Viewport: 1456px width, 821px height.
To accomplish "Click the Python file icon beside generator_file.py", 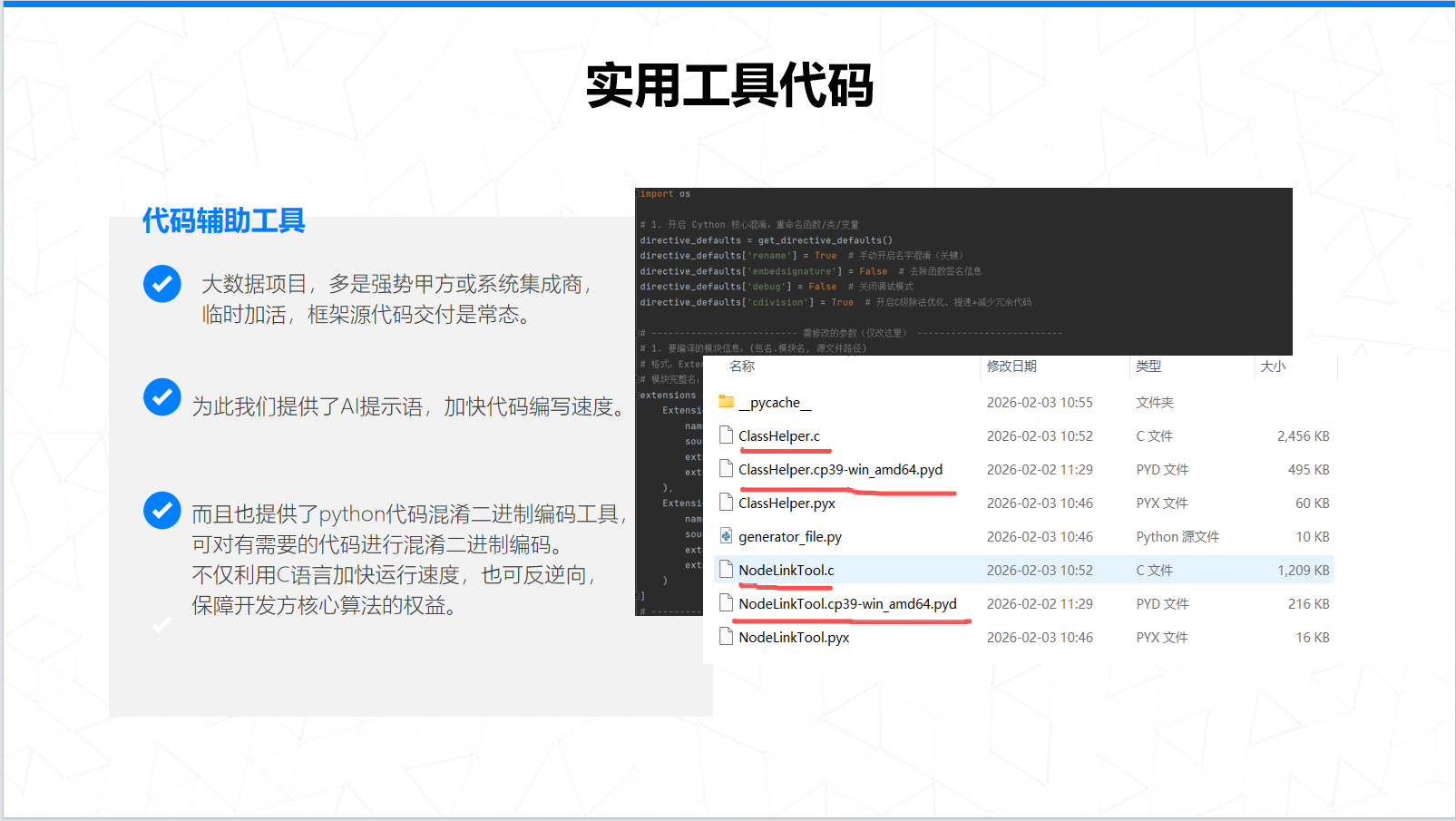I will point(726,536).
